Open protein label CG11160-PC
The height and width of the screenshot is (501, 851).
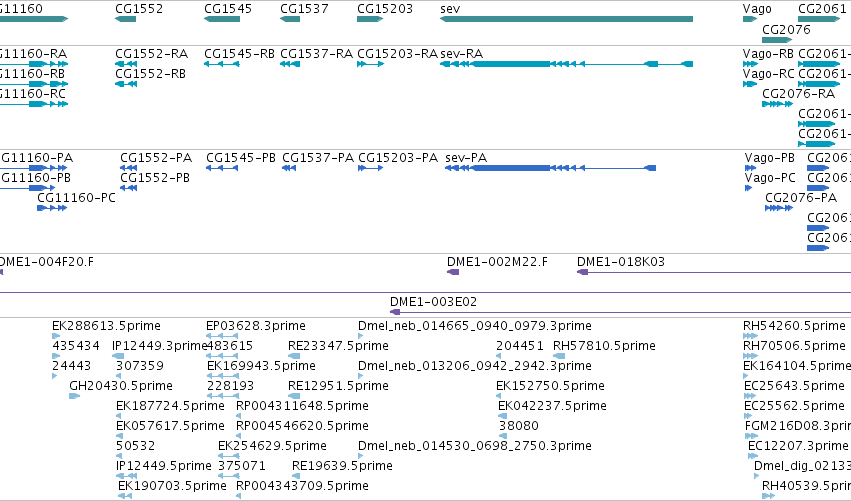[x=77, y=198]
